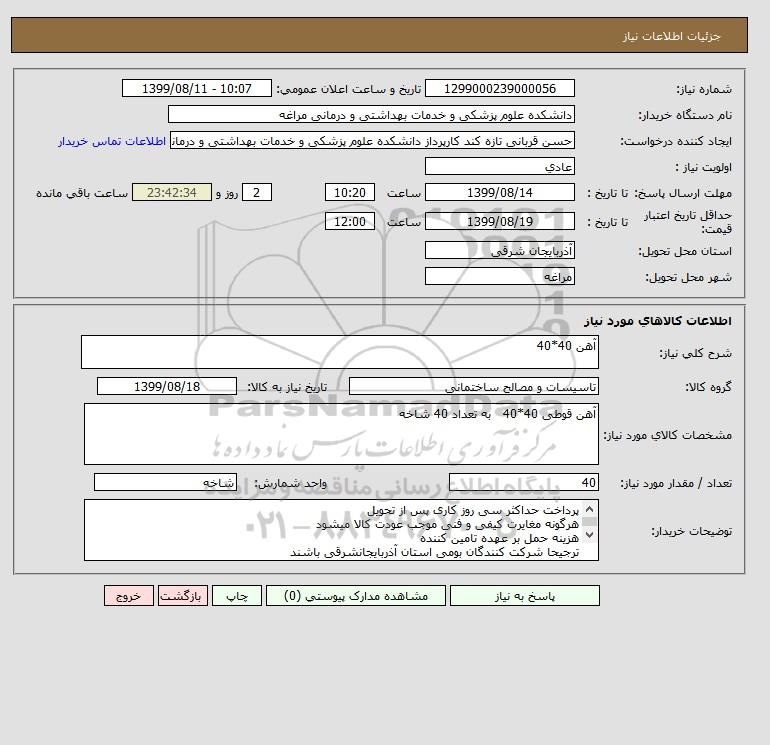770x745 pixels.
Task: Click the شماره نیاز field 1299000239000056
Action: click(x=499, y=88)
